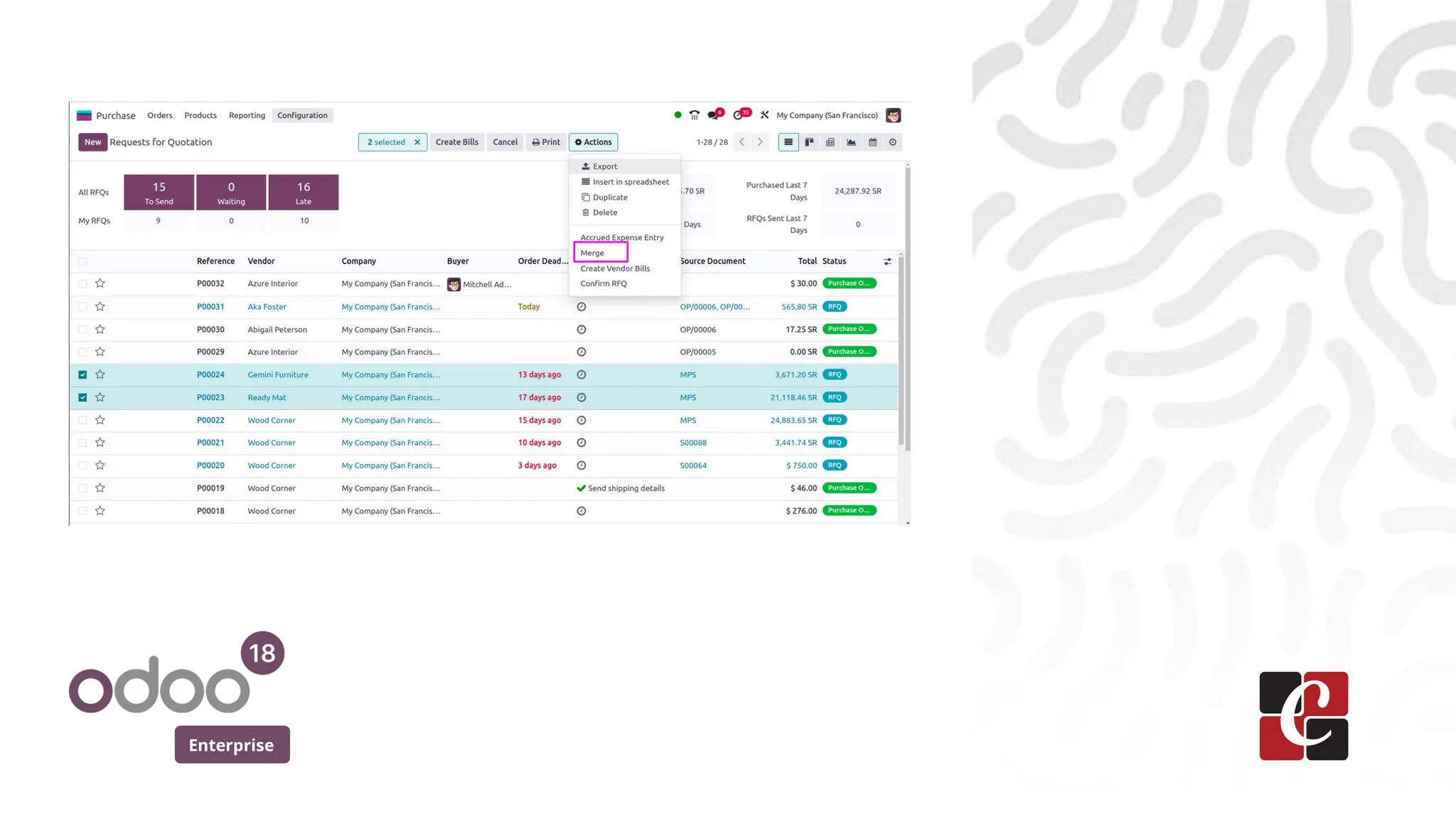1456x819 pixels.
Task: Open the Activity view clock icon
Action: point(893,142)
